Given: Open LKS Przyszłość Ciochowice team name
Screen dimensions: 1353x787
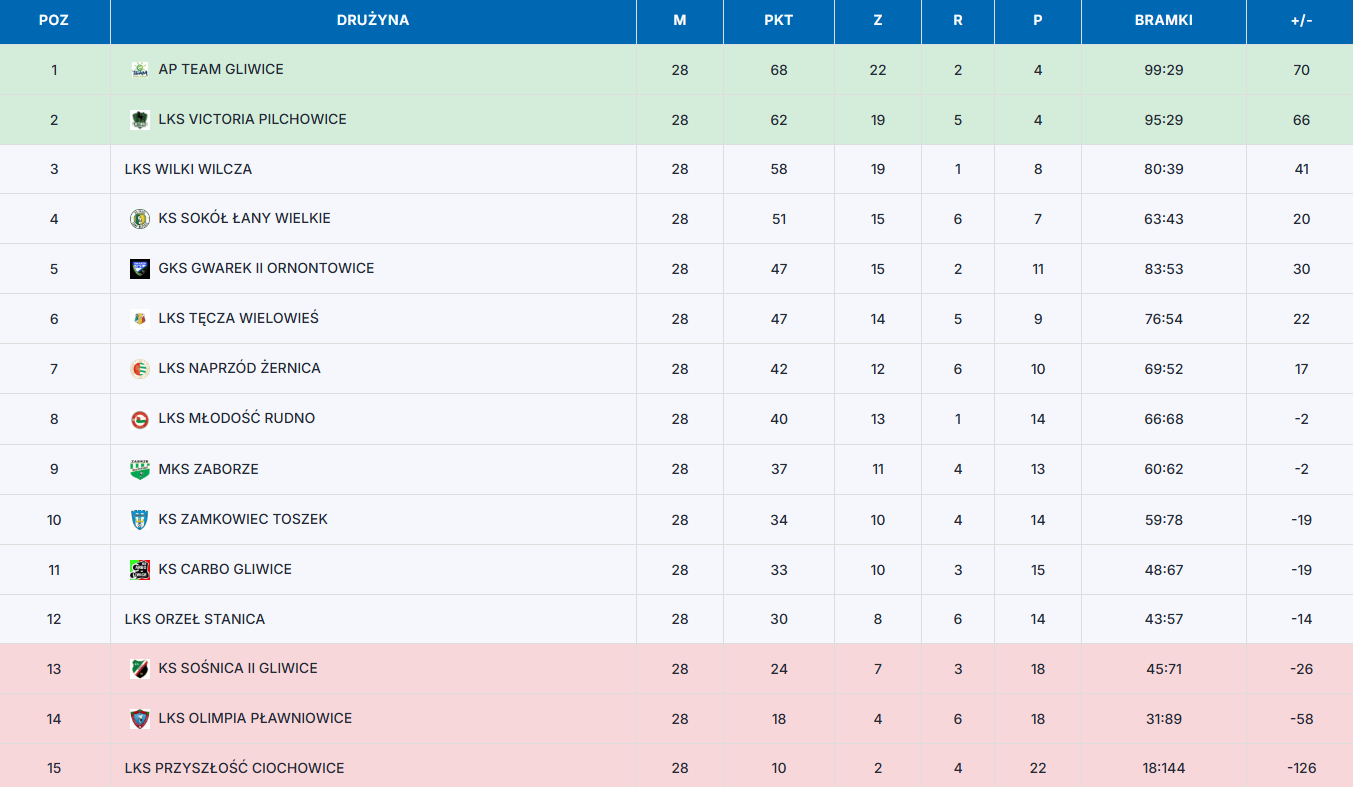Looking at the screenshot, I should coord(234,768).
